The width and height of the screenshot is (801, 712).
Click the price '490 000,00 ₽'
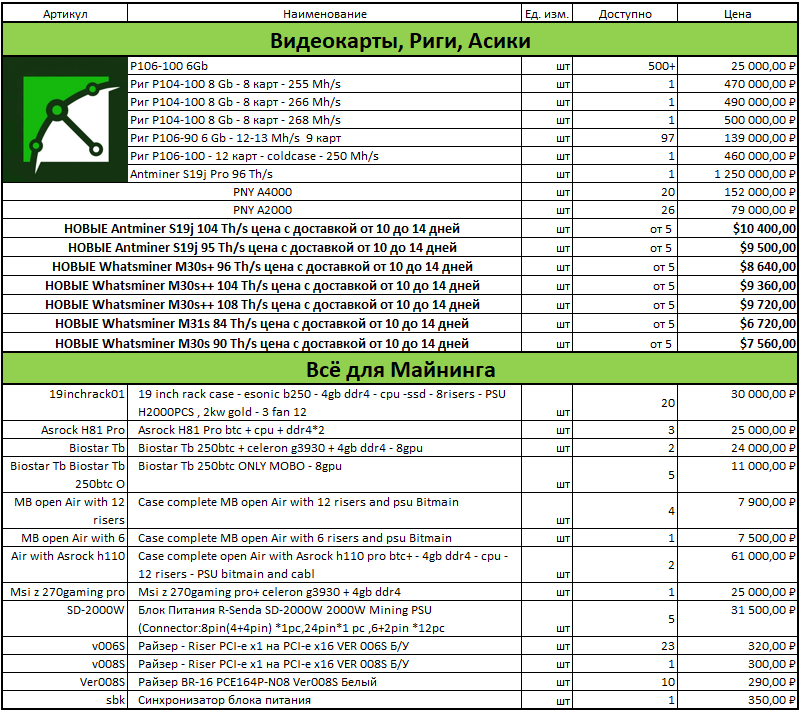760,102
